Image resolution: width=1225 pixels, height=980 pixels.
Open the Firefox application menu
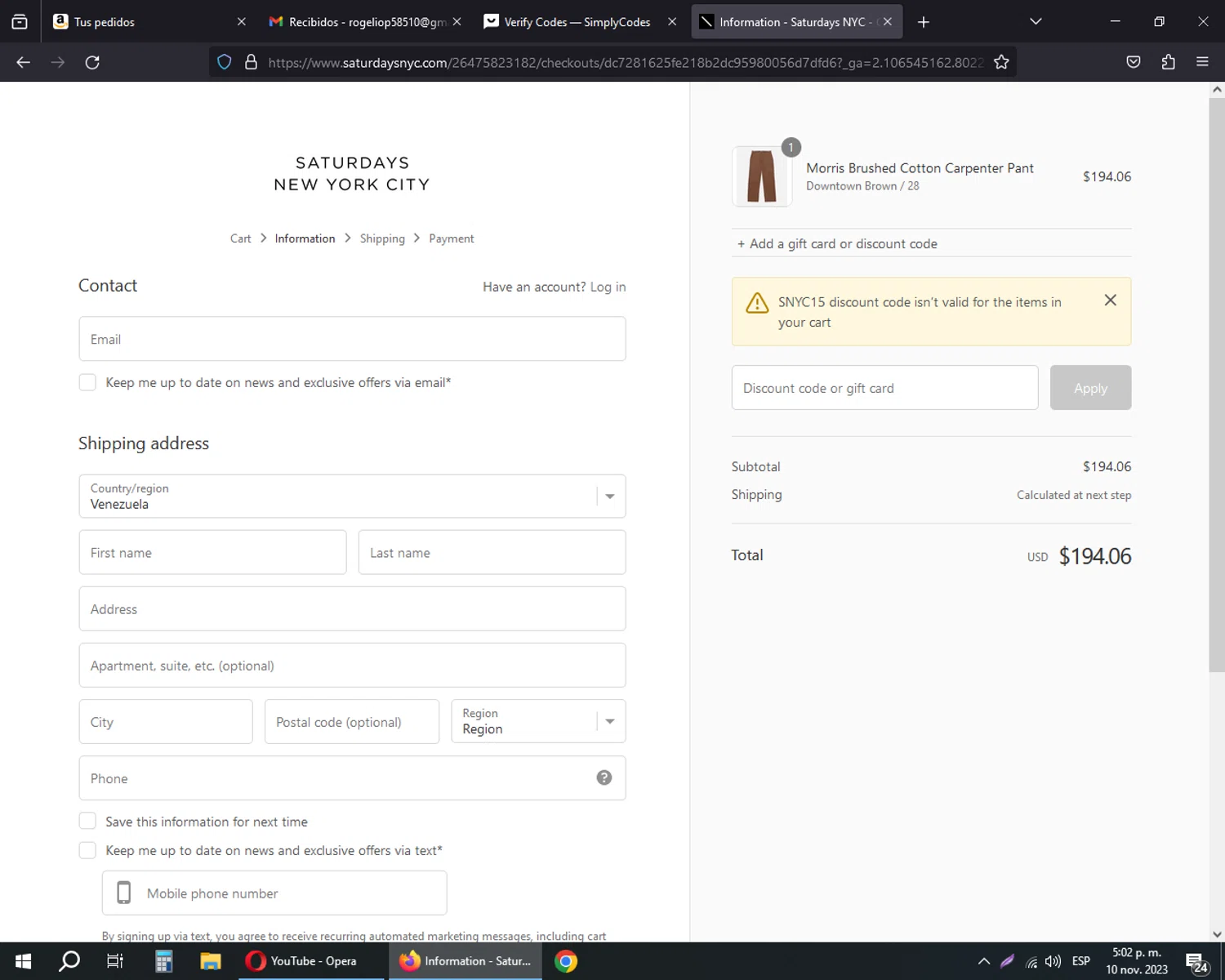click(x=1202, y=62)
